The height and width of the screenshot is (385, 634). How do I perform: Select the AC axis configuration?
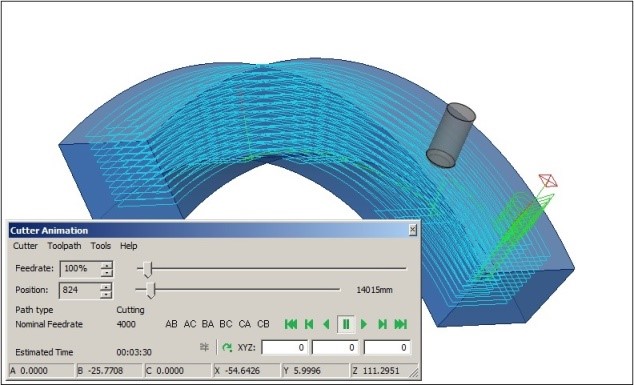click(190, 324)
